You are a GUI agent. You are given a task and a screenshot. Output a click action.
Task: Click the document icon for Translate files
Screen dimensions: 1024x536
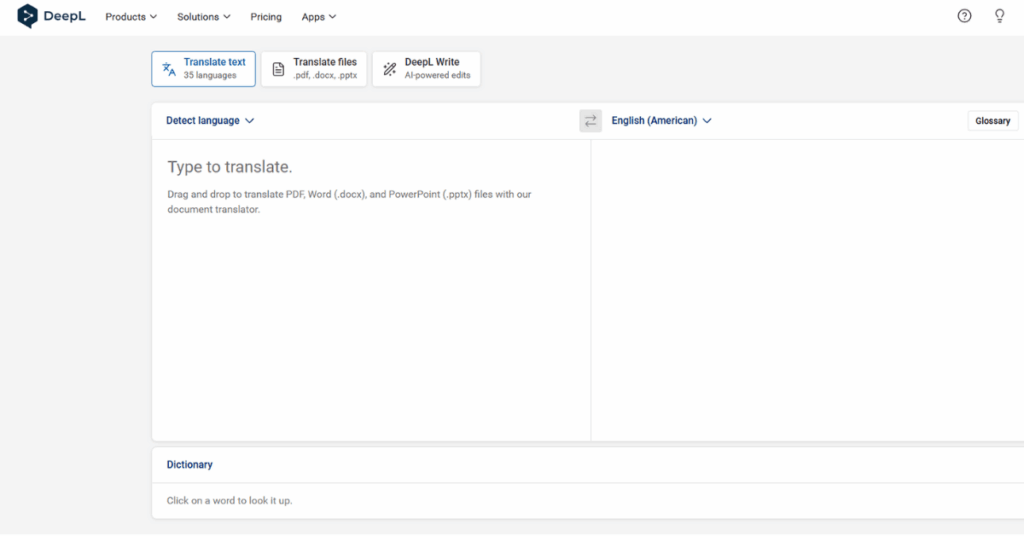click(x=278, y=69)
